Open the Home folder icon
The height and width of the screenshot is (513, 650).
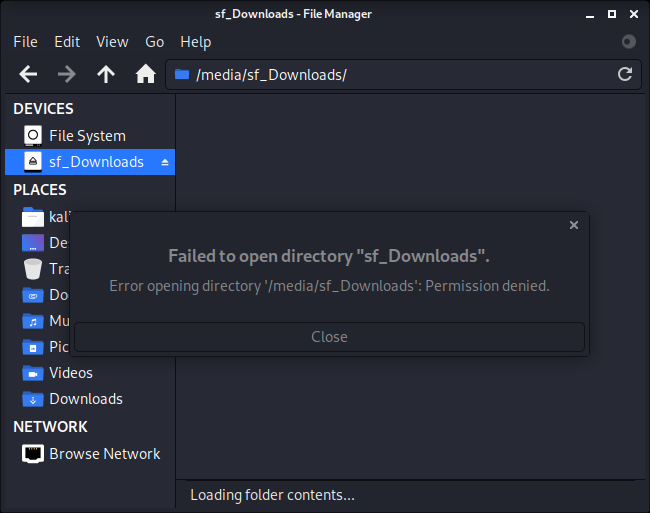145,74
